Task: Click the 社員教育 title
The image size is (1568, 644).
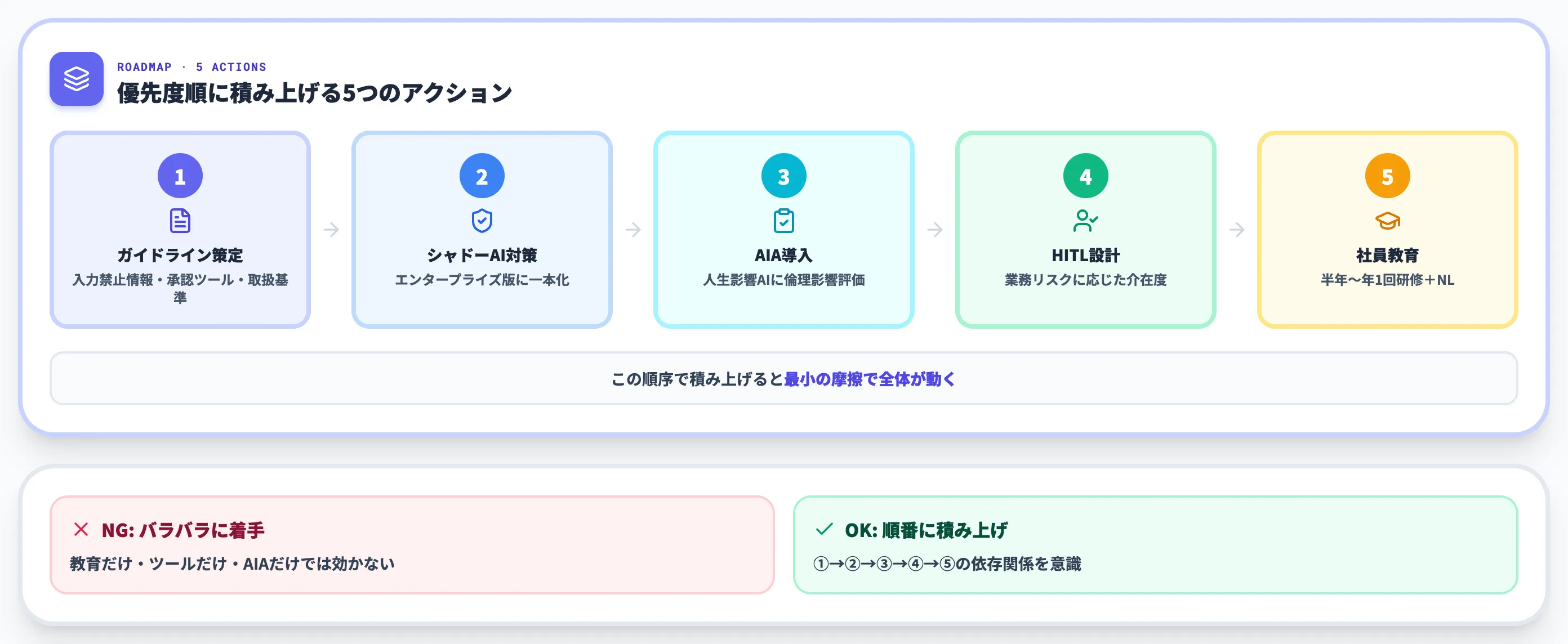Action: (1388, 256)
